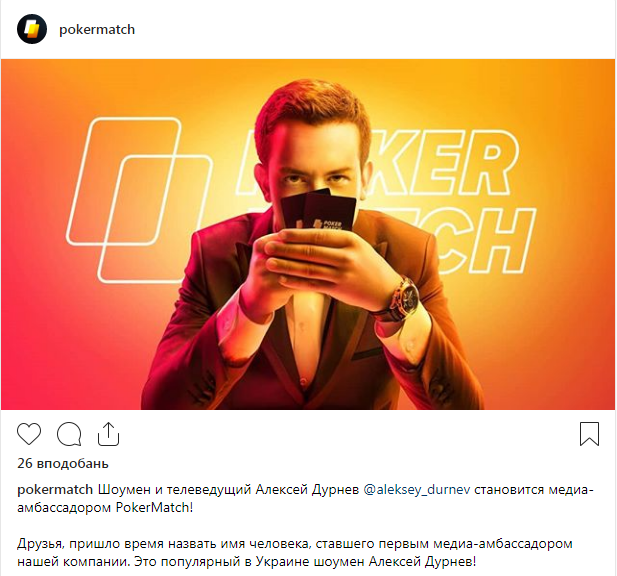
Task: Share the post using the upload arrow icon
Action: click(x=108, y=434)
